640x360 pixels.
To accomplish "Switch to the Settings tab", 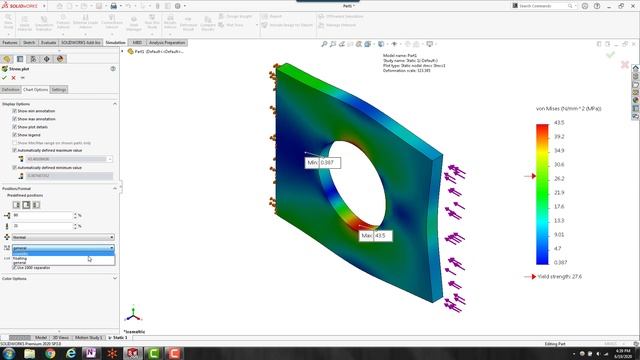I will pos(59,90).
